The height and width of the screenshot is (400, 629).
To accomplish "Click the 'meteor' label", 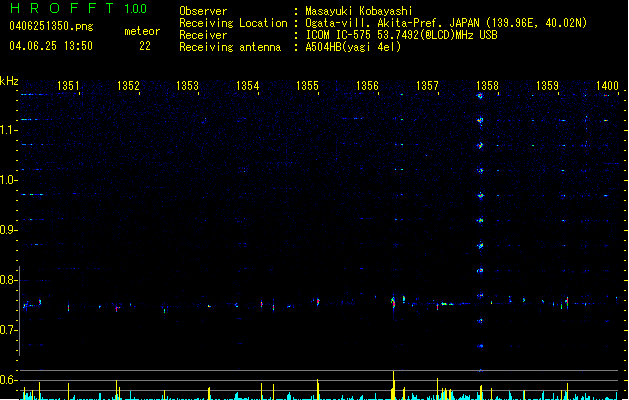I will [142, 31].
